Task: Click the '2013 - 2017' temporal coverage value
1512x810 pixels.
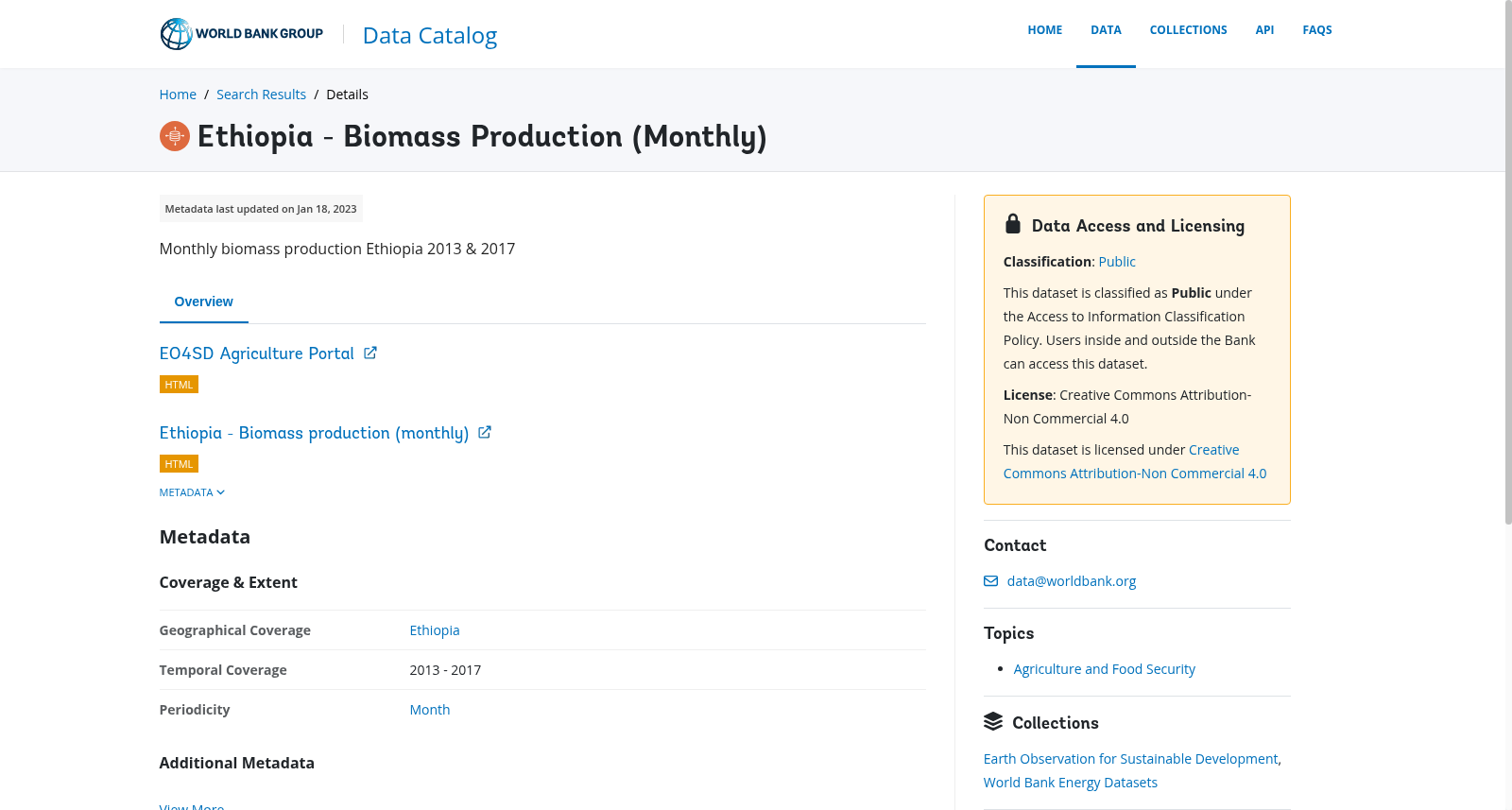Action: (445, 670)
